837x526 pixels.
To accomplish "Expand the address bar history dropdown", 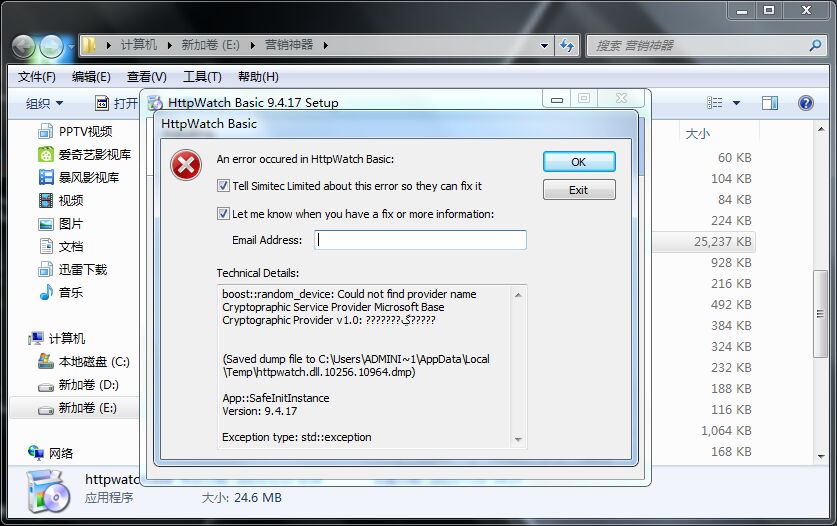I will coord(544,45).
